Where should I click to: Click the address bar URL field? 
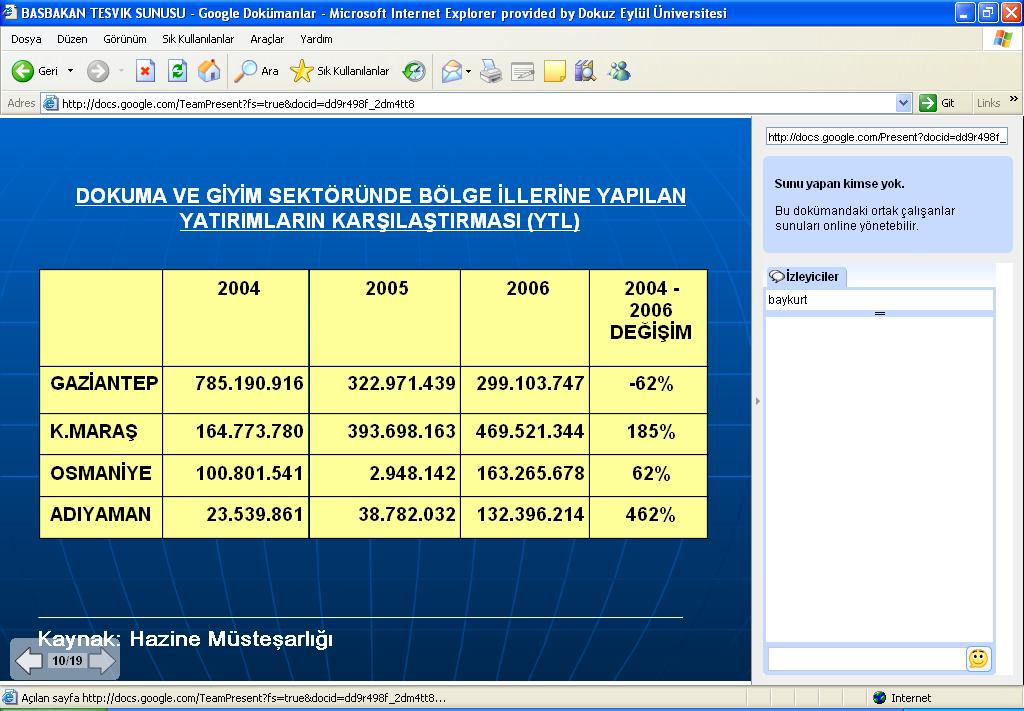click(477, 103)
